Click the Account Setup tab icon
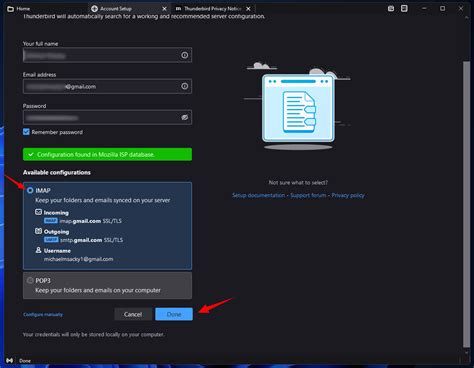The height and width of the screenshot is (368, 474). click(94, 9)
